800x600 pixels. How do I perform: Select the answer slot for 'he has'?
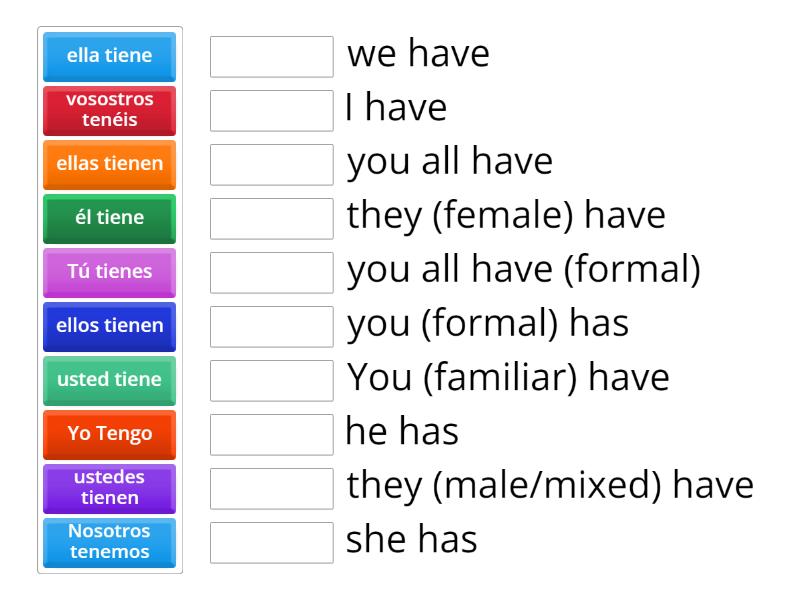point(272,435)
